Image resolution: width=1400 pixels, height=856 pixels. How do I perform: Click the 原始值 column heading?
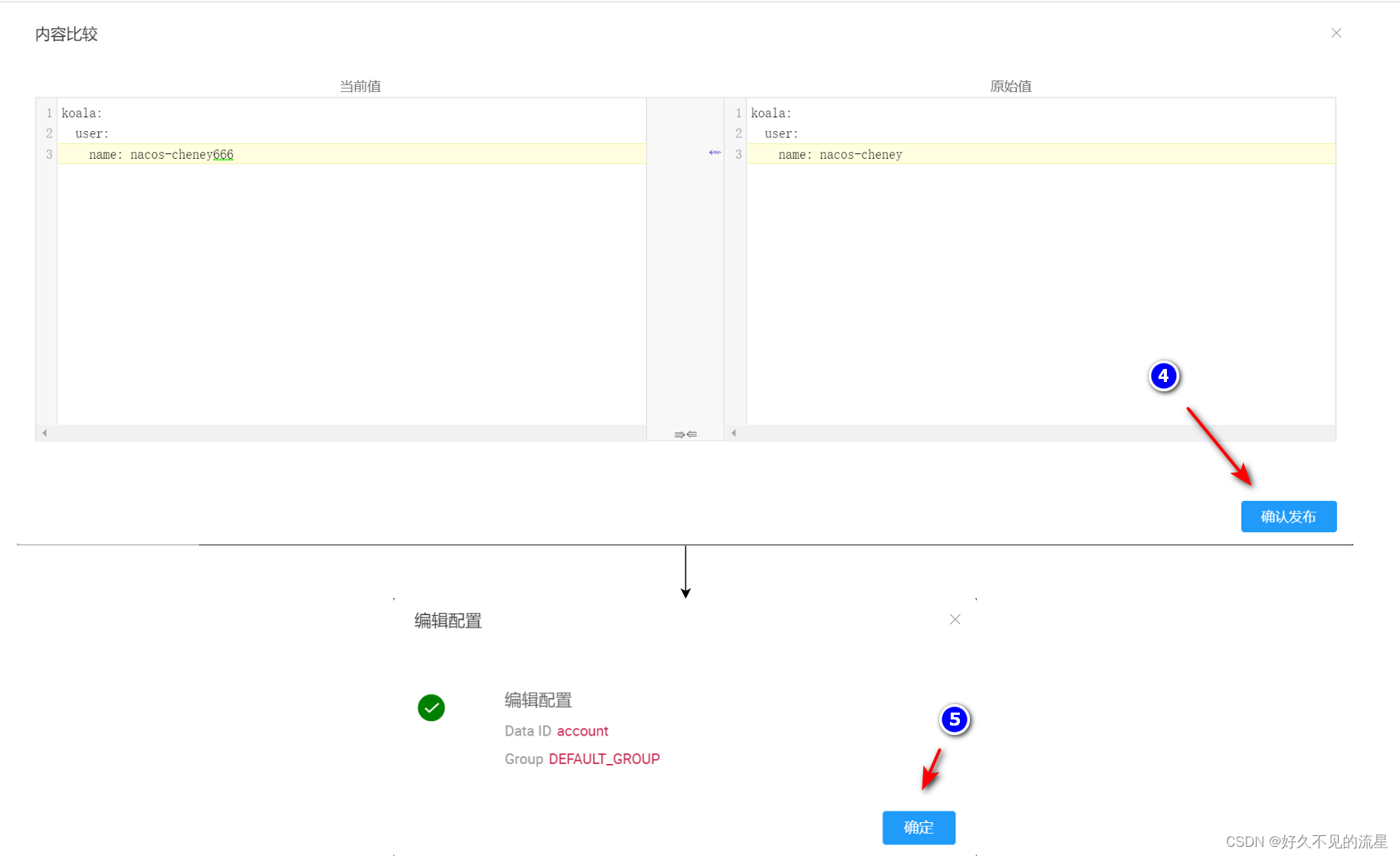[1011, 86]
